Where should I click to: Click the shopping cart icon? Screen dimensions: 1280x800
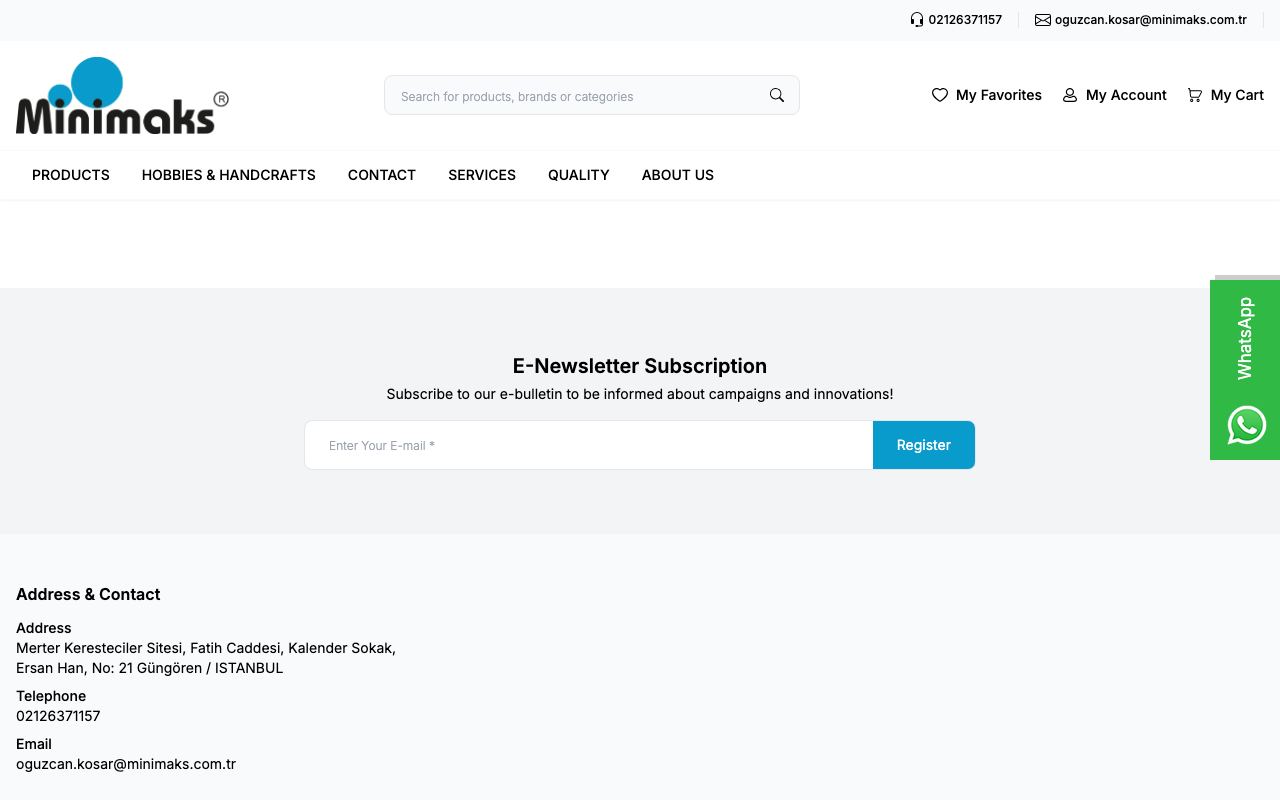click(x=1195, y=95)
